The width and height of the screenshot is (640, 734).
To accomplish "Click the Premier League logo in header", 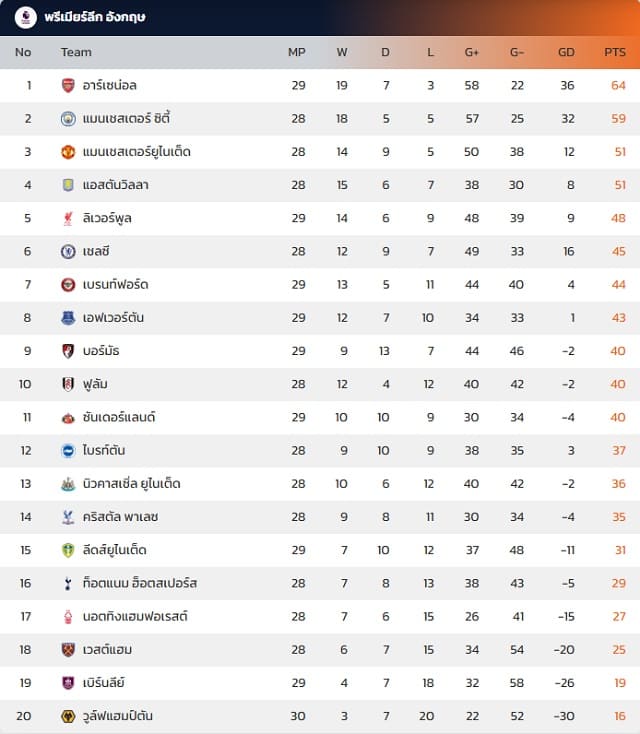I will pyautogui.click(x=26, y=17).
